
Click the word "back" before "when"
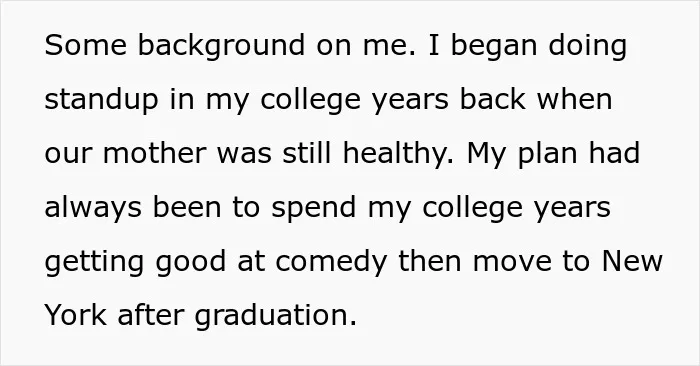pyautogui.click(x=492, y=99)
